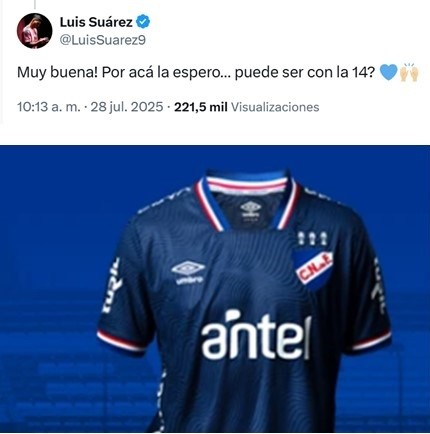Select the tweet text 'Muy buena!'

tap(57, 73)
